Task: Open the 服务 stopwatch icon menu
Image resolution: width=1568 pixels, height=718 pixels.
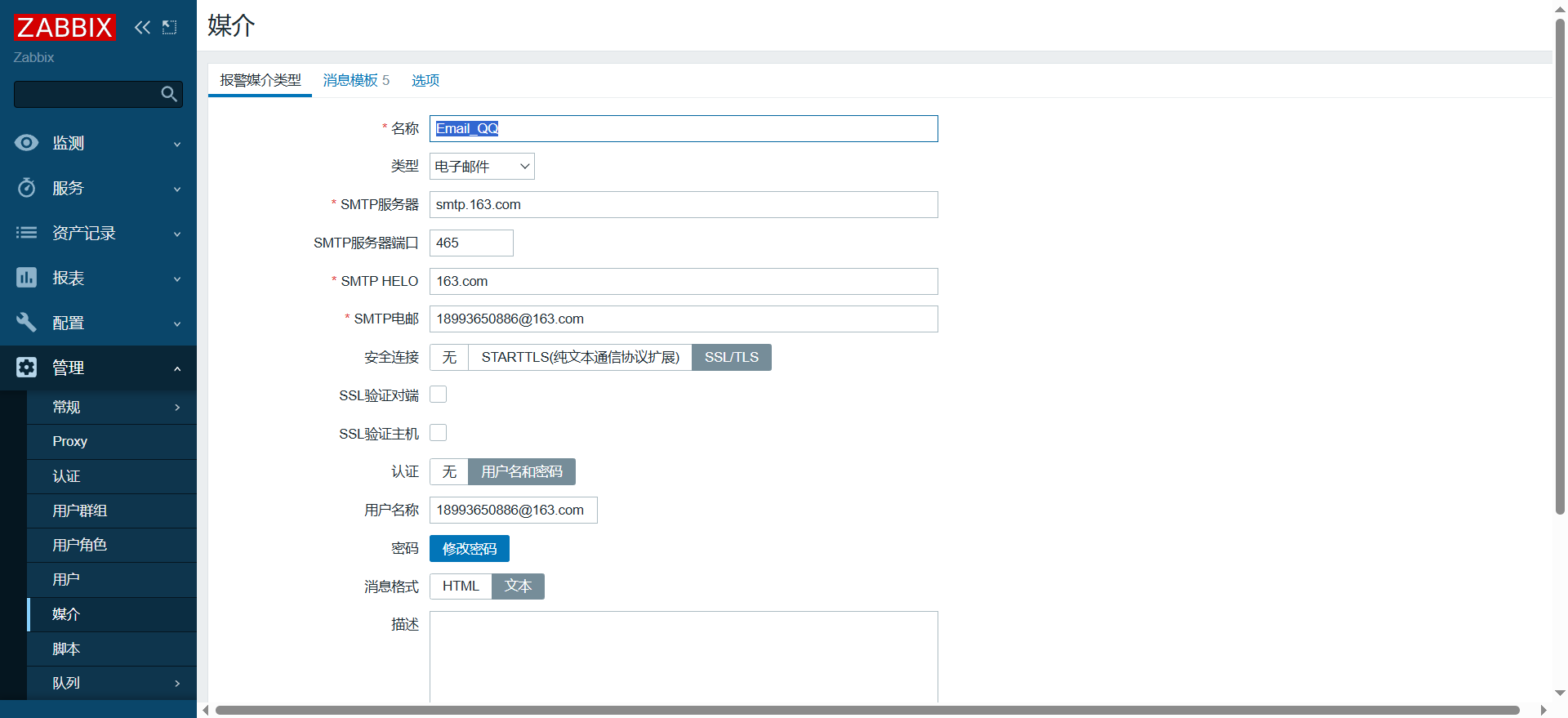Action: point(27,188)
